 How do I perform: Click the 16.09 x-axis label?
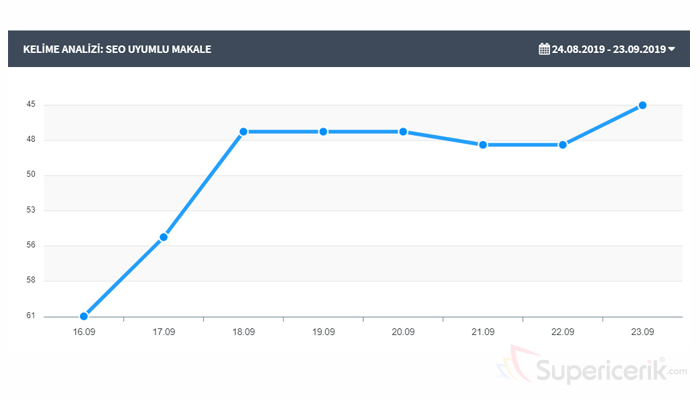[x=84, y=333]
